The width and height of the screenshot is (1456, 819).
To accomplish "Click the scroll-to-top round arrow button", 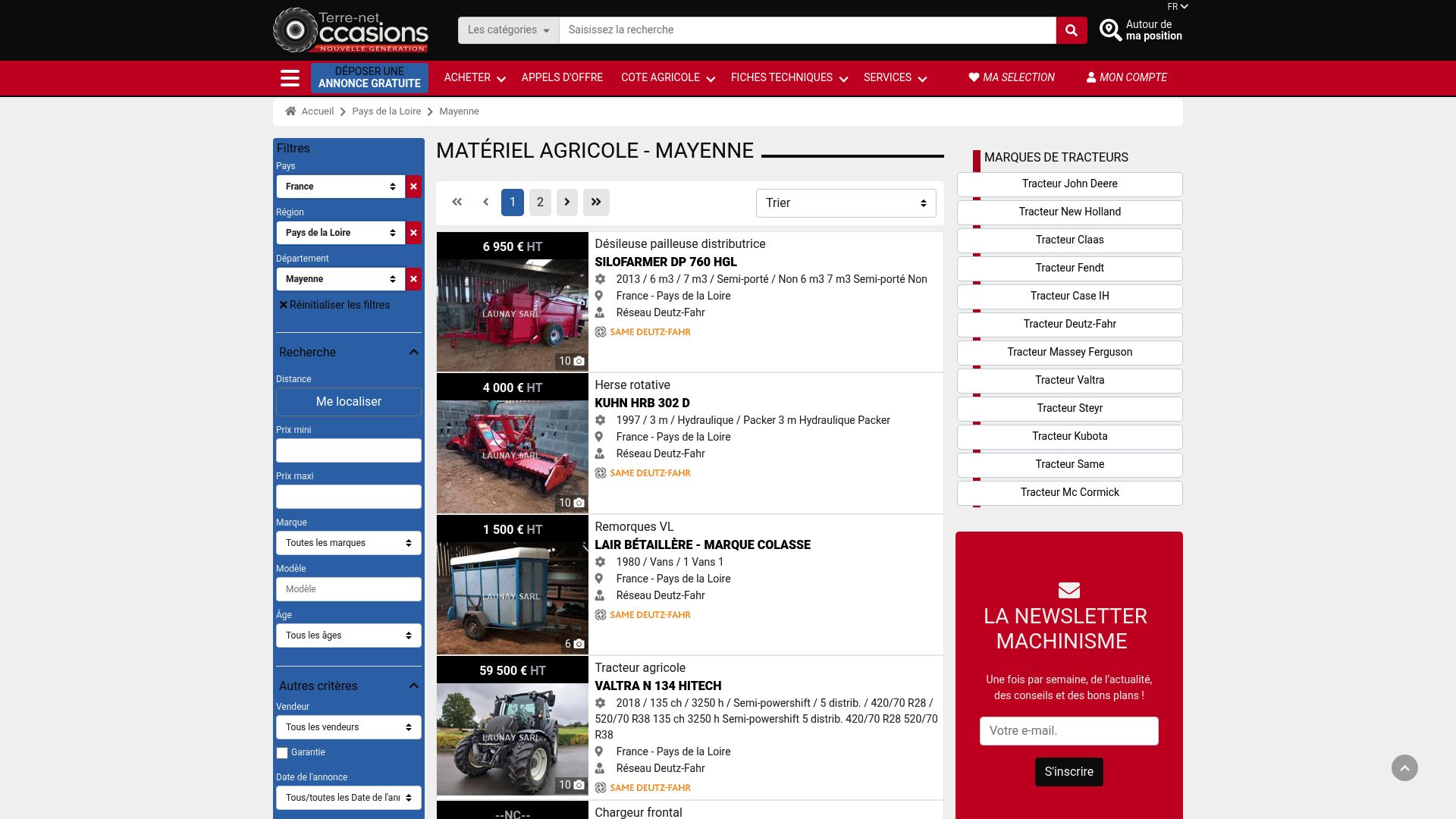I will click(x=1404, y=768).
